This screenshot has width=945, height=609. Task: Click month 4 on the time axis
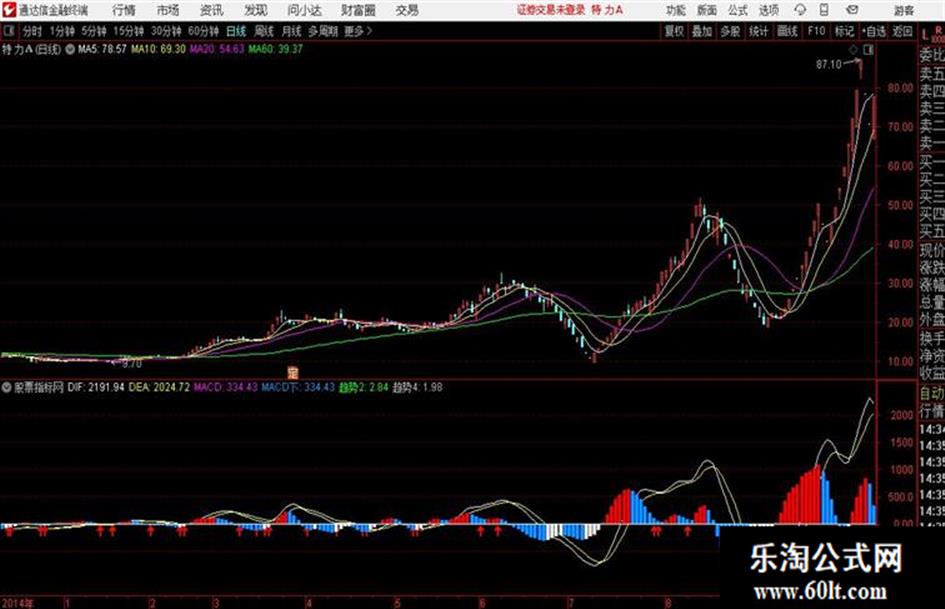pyautogui.click(x=309, y=603)
